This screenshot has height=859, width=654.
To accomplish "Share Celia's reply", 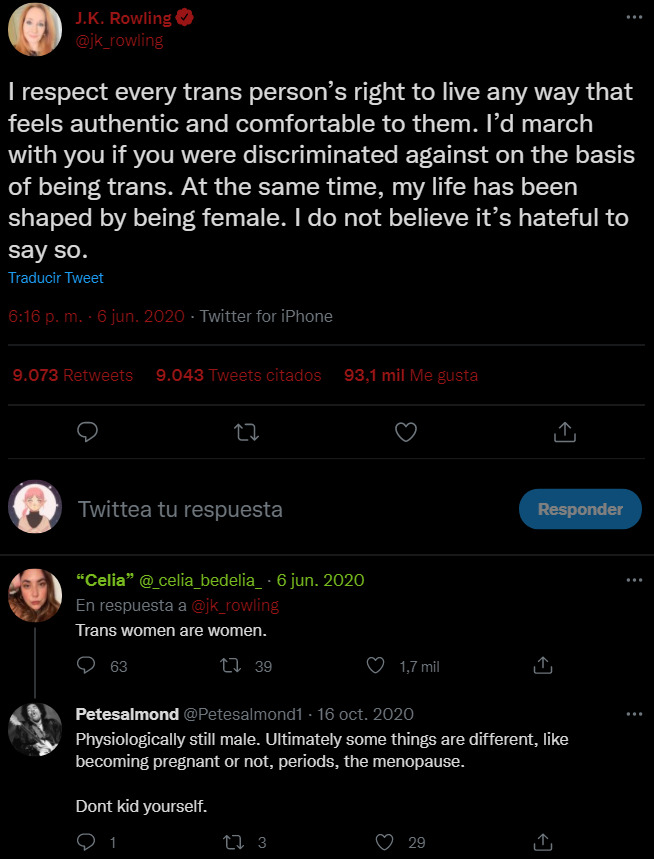I will point(543,665).
